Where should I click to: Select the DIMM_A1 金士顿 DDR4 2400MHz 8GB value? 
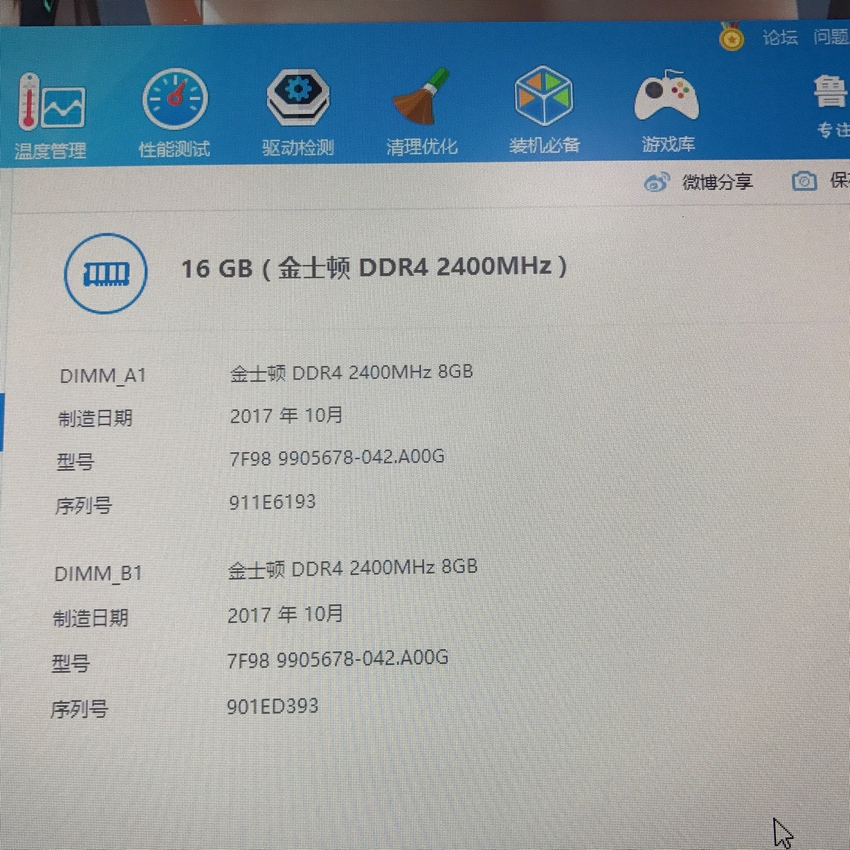tap(351, 372)
